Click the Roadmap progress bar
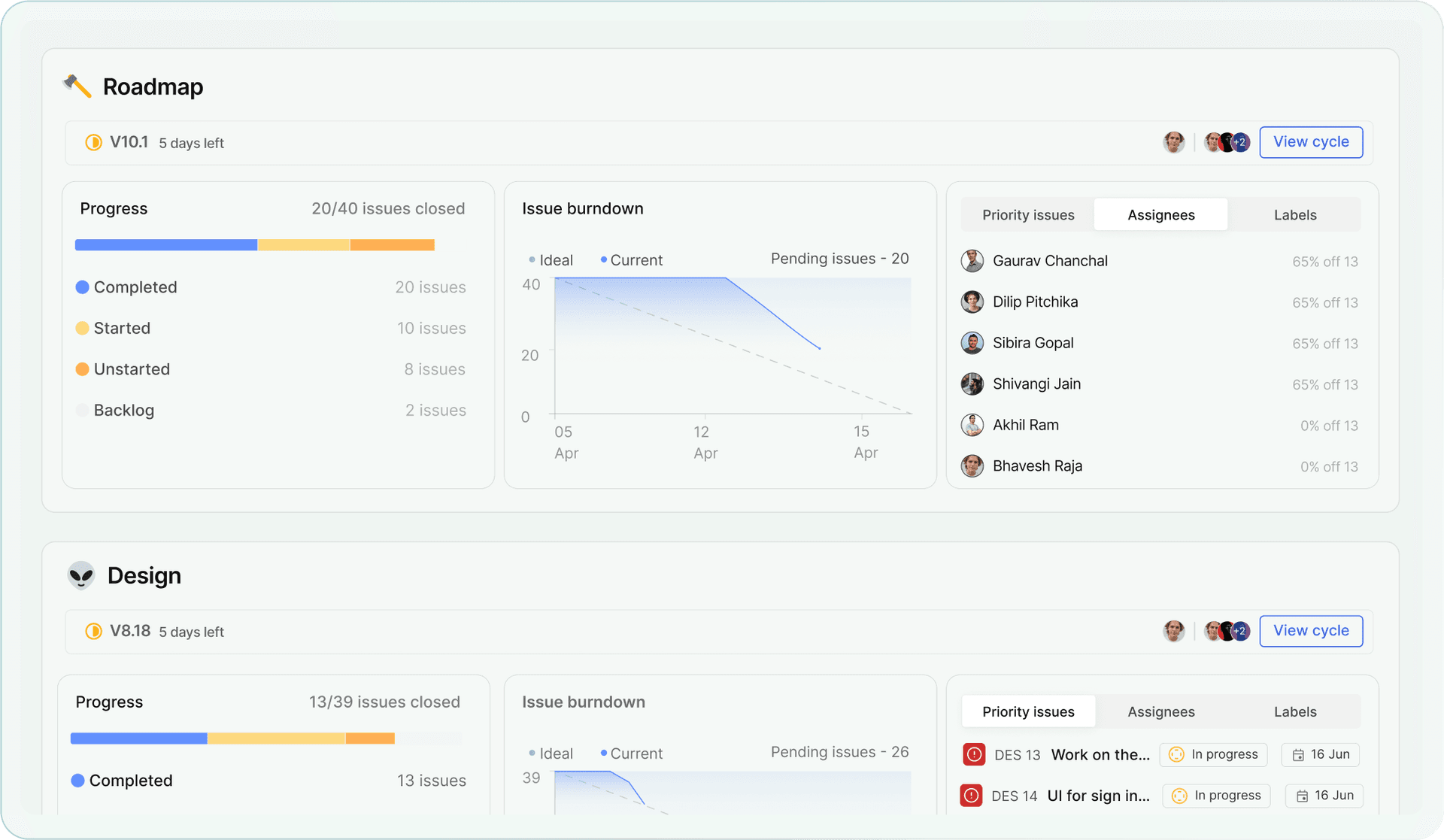Image resolution: width=1444 pixels, height=840 pixels. coord(254,244)
